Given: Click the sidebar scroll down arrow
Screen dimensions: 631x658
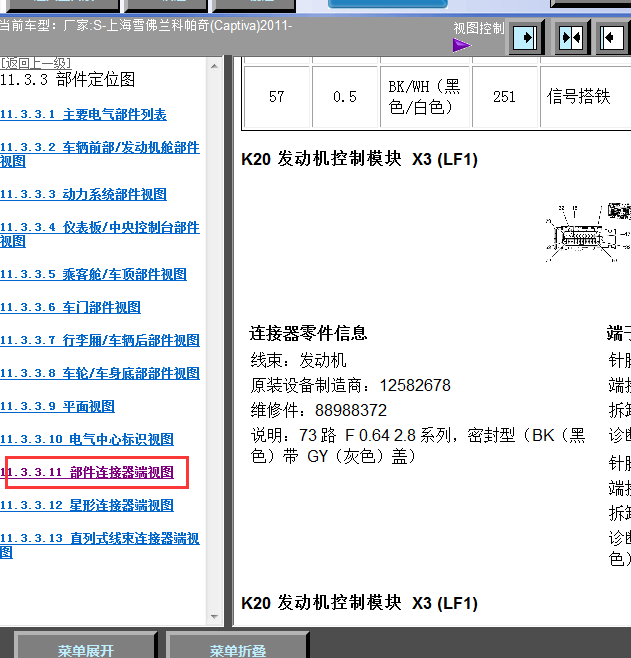Looking at the screenshot, I should (214, 616).
